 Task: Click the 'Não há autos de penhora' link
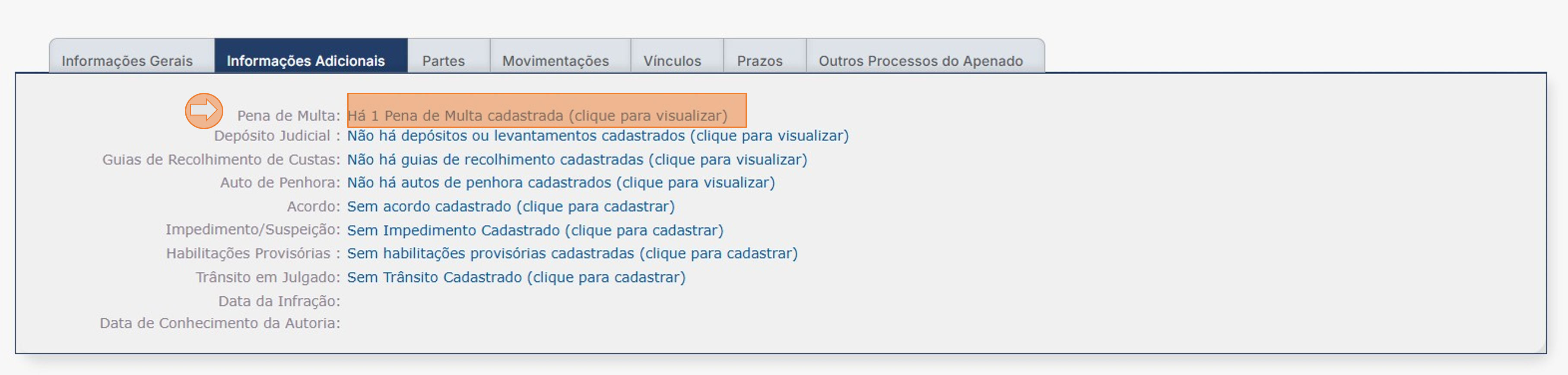point(560,183)
